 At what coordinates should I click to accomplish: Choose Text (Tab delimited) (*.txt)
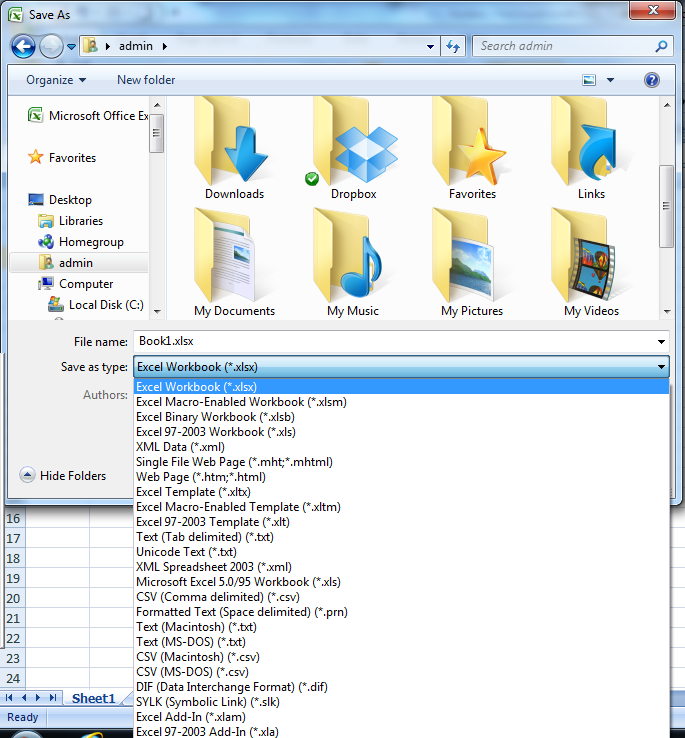point(401,537)
